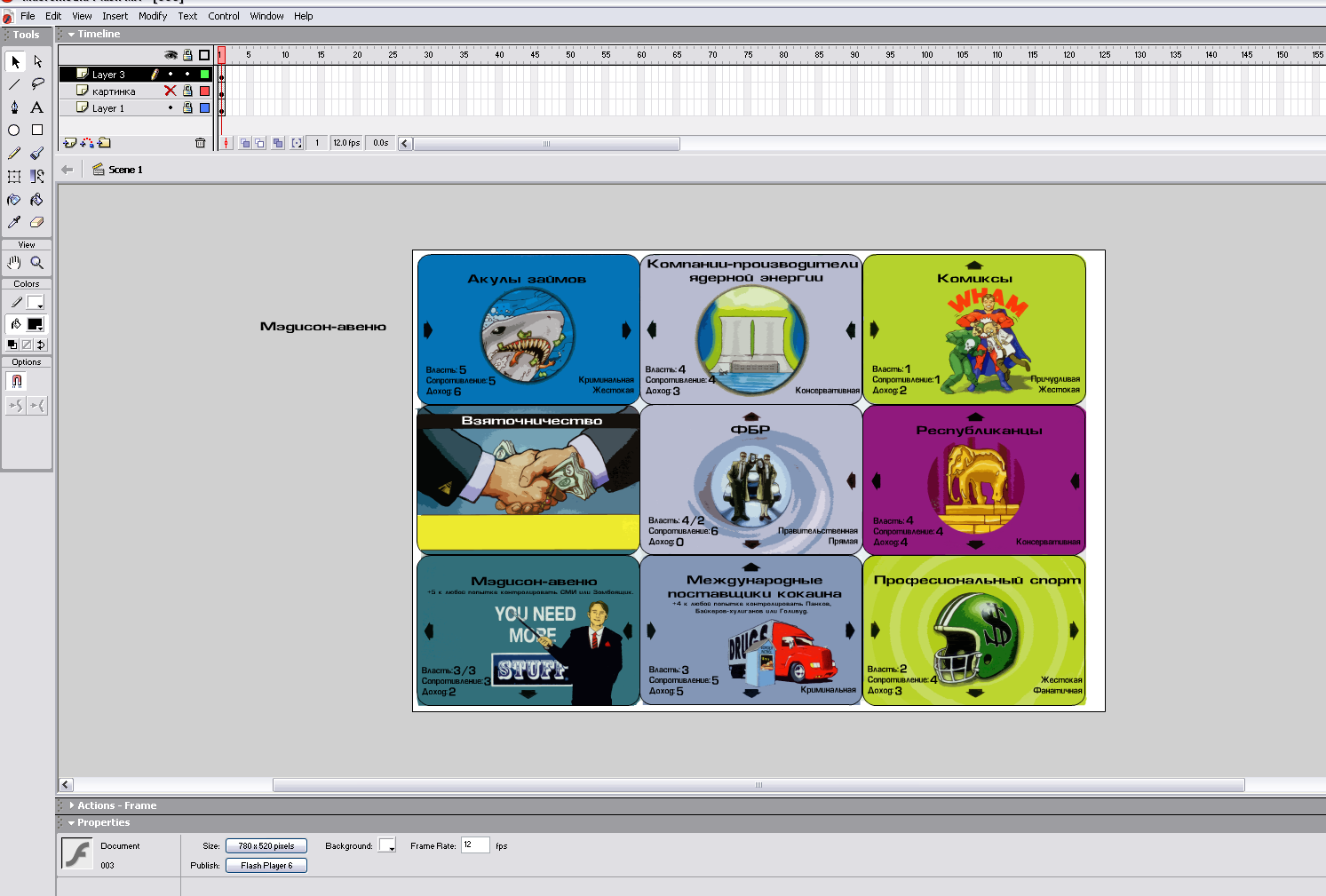
Task: Select the Subselection tool
Action: (37, 61)
